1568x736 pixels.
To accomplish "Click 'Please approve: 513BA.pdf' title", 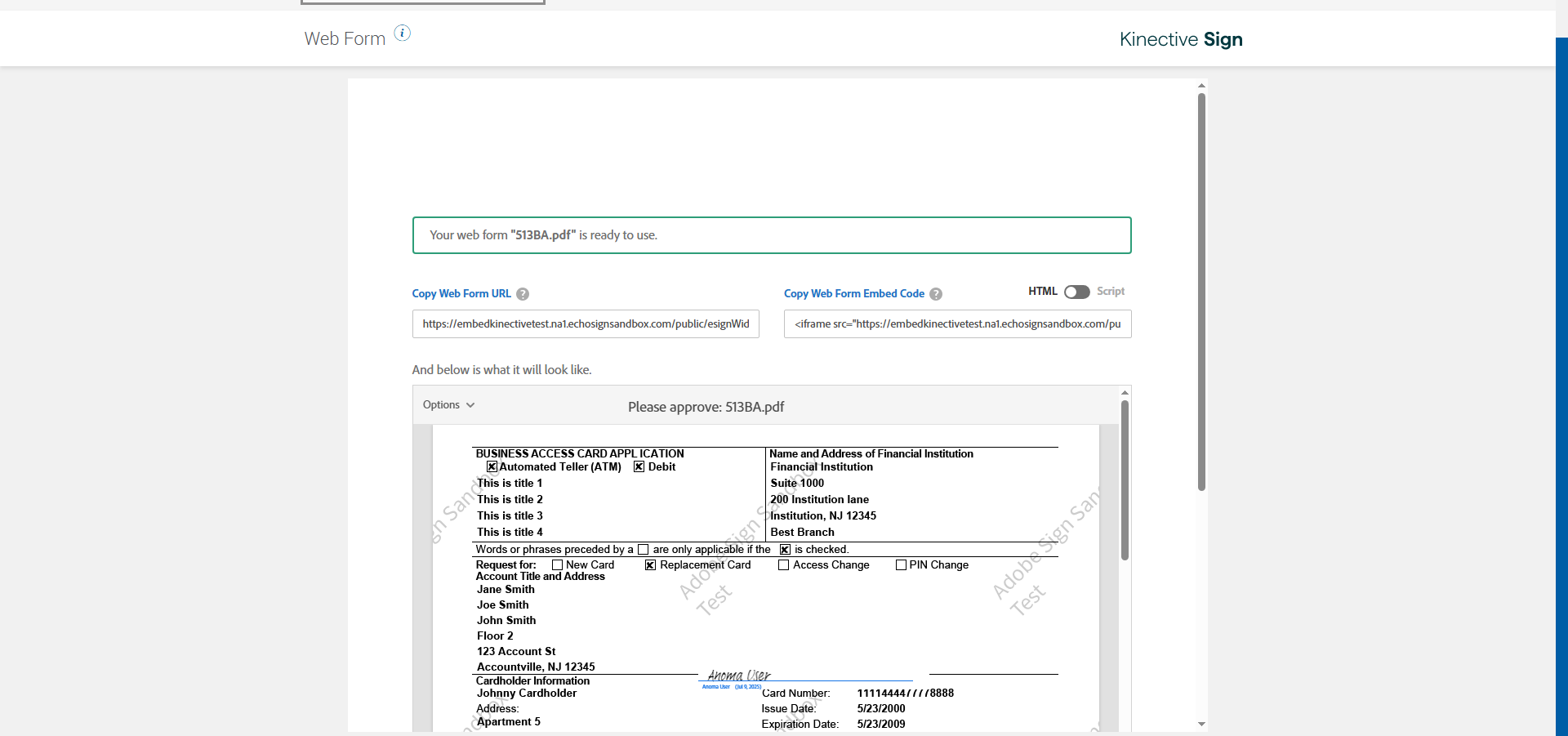I will tap(706, 407).
